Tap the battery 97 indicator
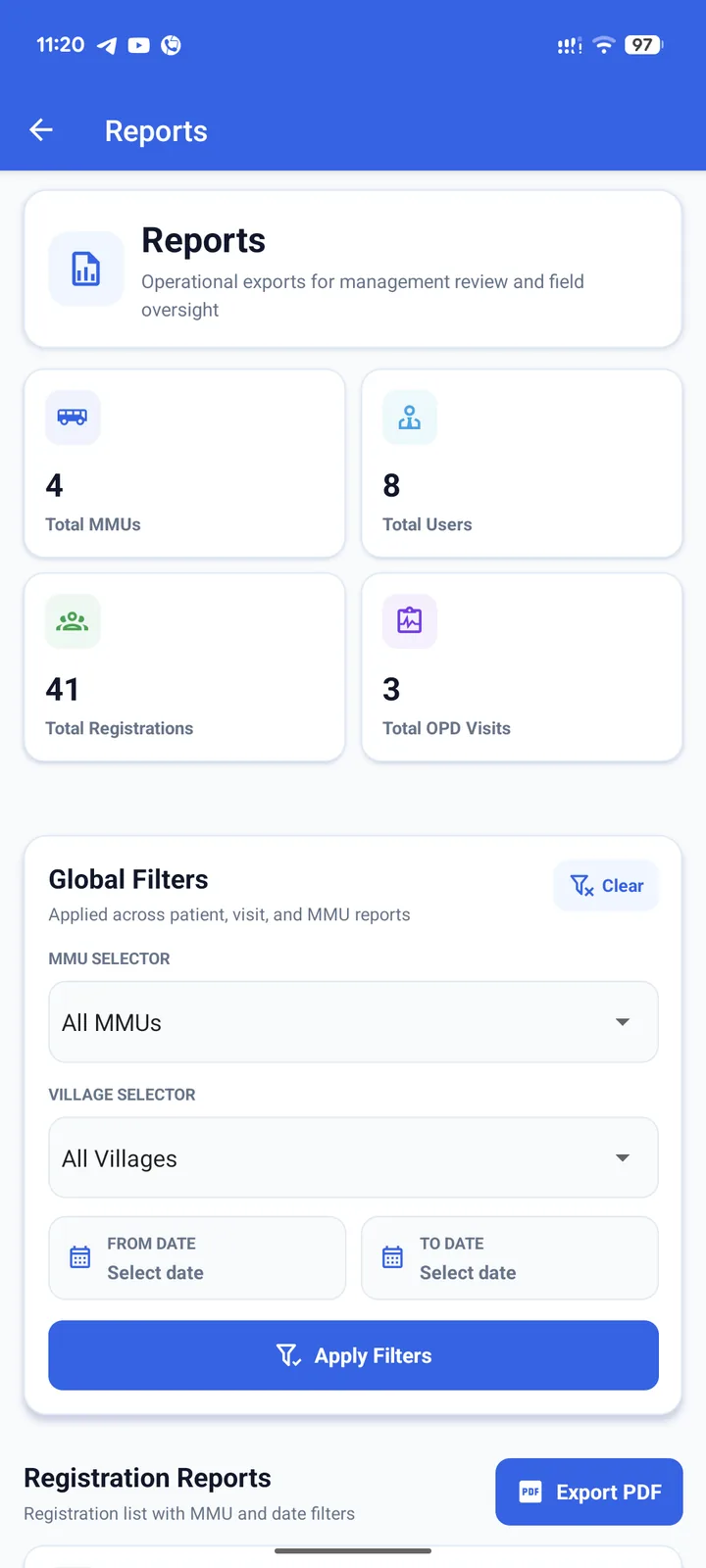Viewport: 706px width, 1568px height. 643,45
